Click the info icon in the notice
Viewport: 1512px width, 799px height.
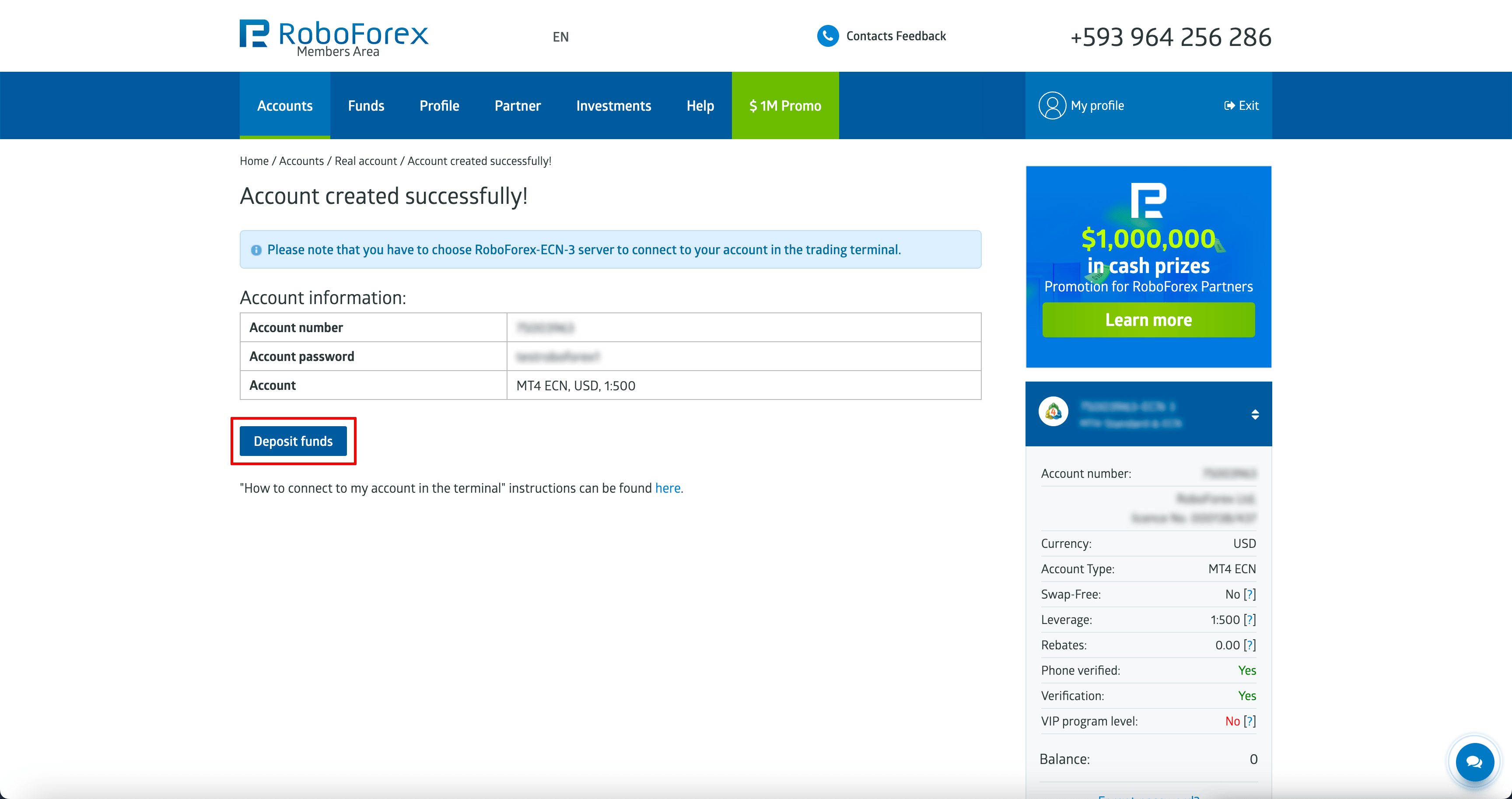(256, 250)
